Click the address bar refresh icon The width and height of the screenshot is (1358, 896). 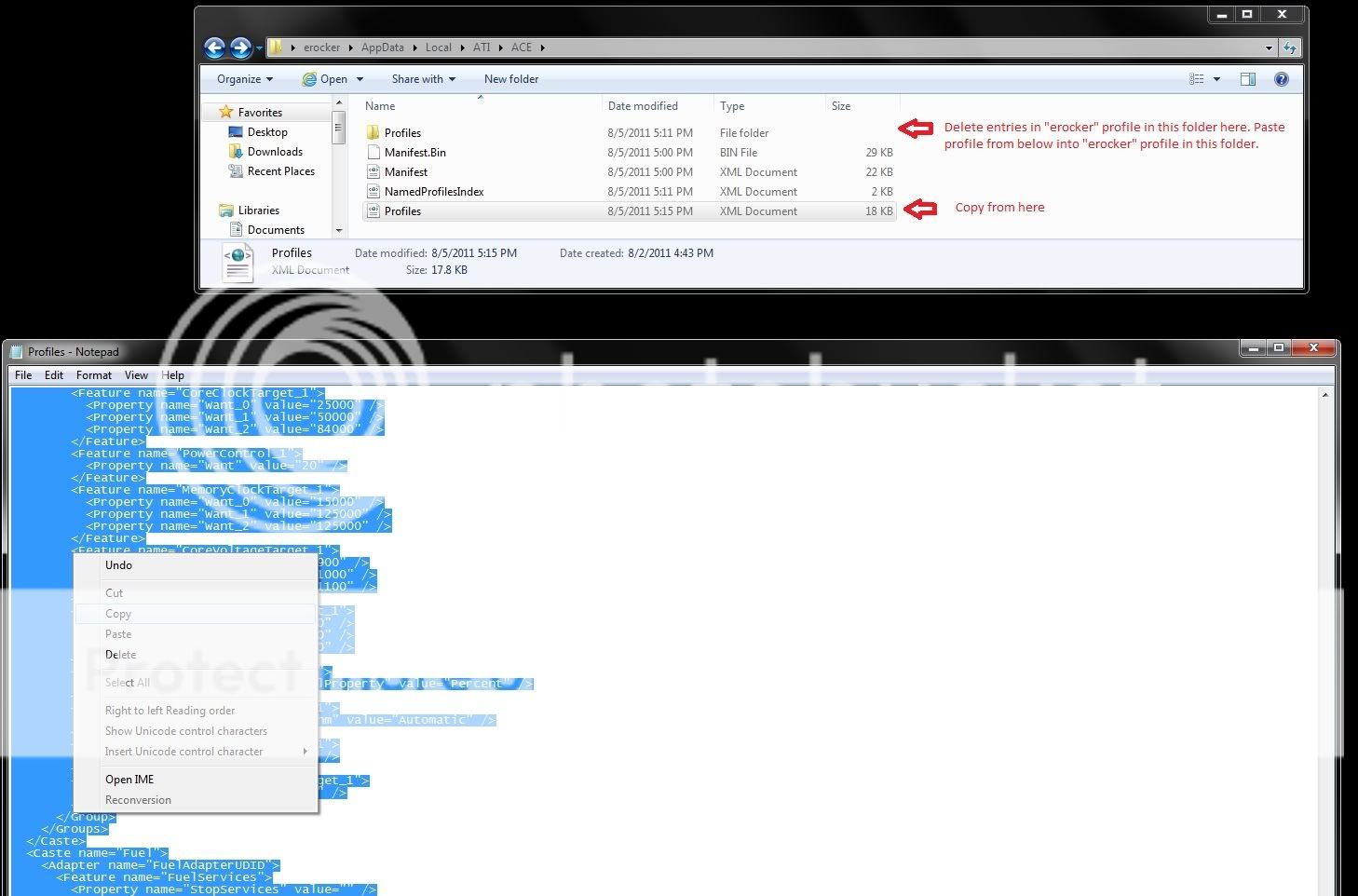click(1290, 48)
